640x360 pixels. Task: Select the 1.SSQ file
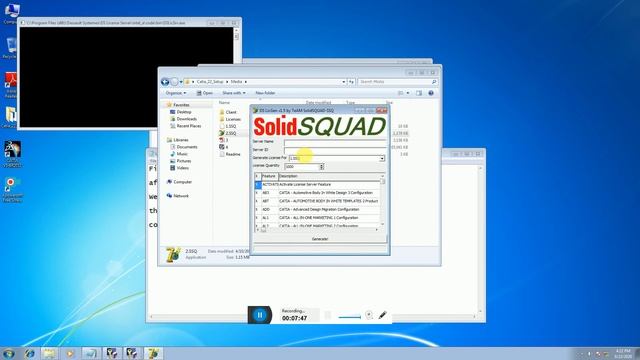click(231, 126)
